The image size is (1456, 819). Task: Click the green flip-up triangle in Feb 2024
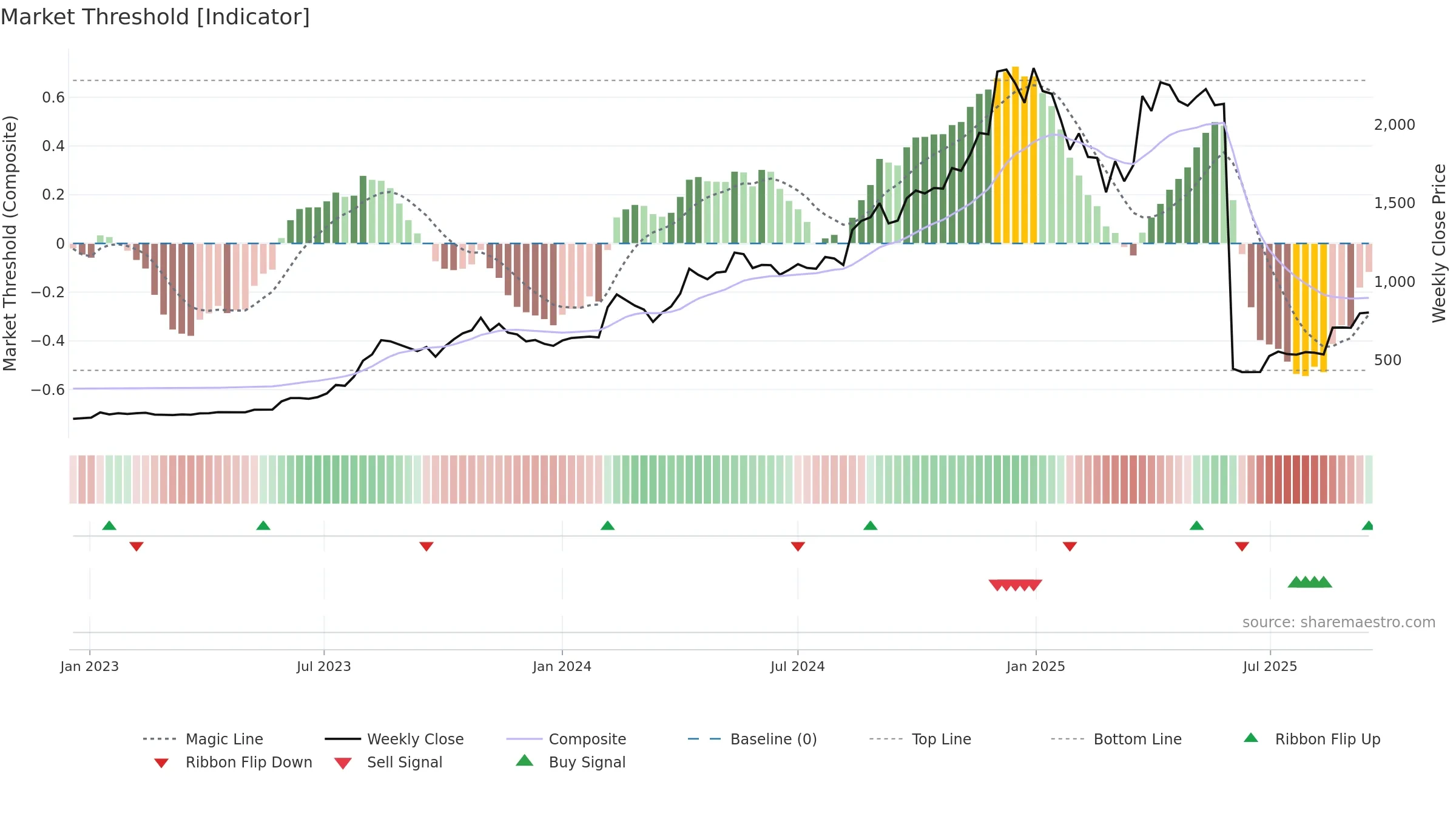pyautogui.click(x=608, y=525)
